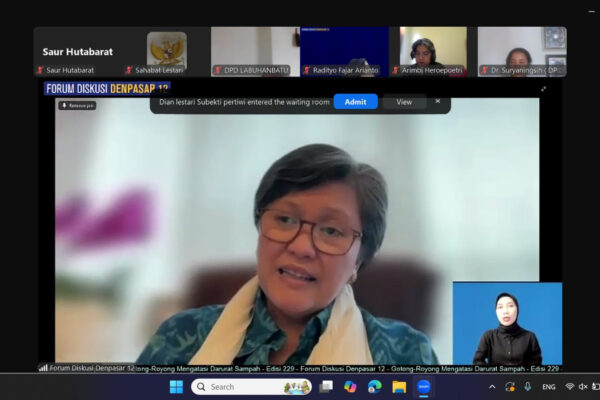Click the microphone tray icon
600x400 pixels.
(528, 387)
